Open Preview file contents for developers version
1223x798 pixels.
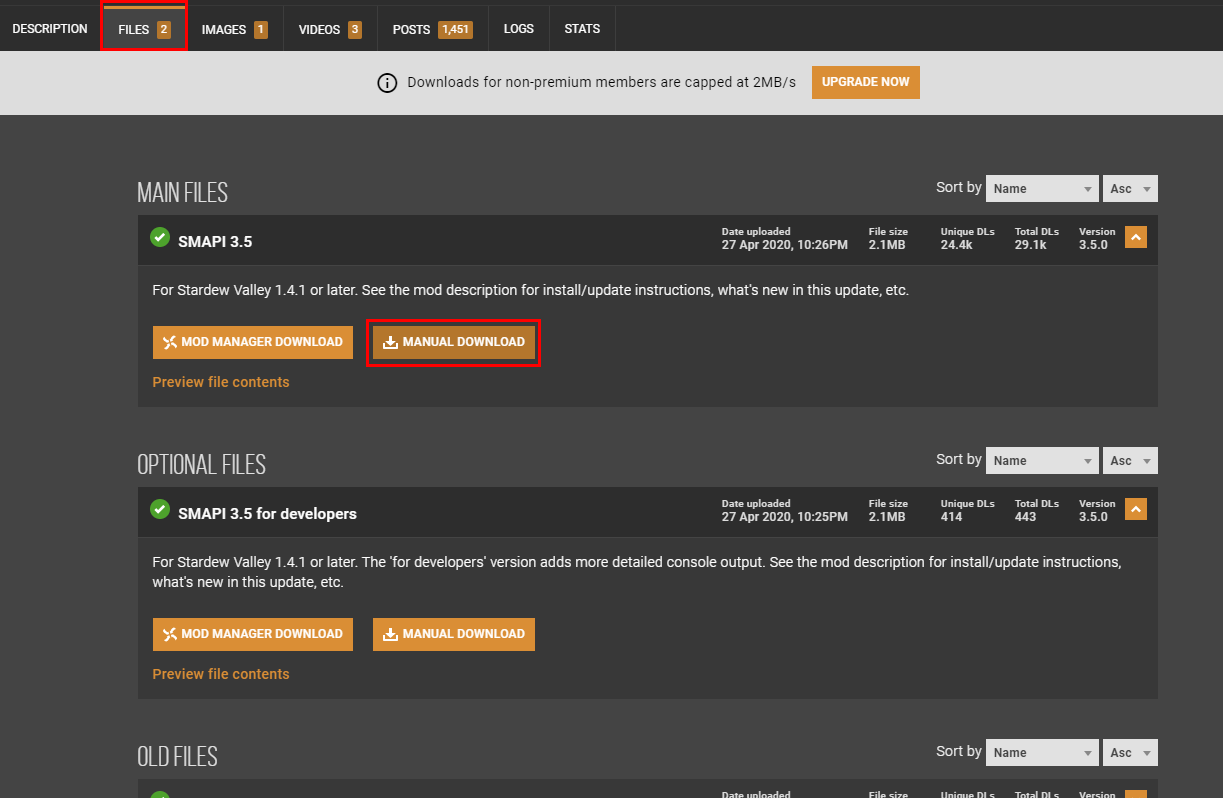click(221, 674)
